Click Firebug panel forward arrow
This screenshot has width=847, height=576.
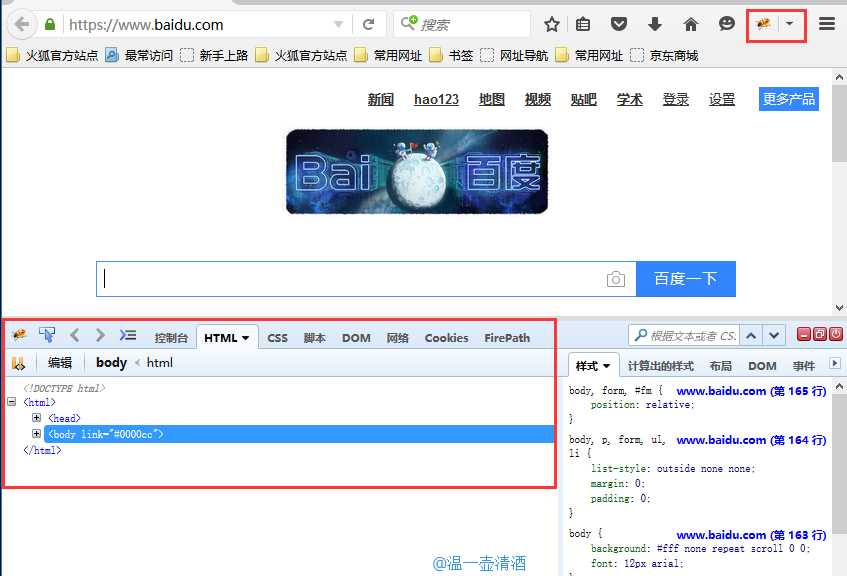coord(99,335)
